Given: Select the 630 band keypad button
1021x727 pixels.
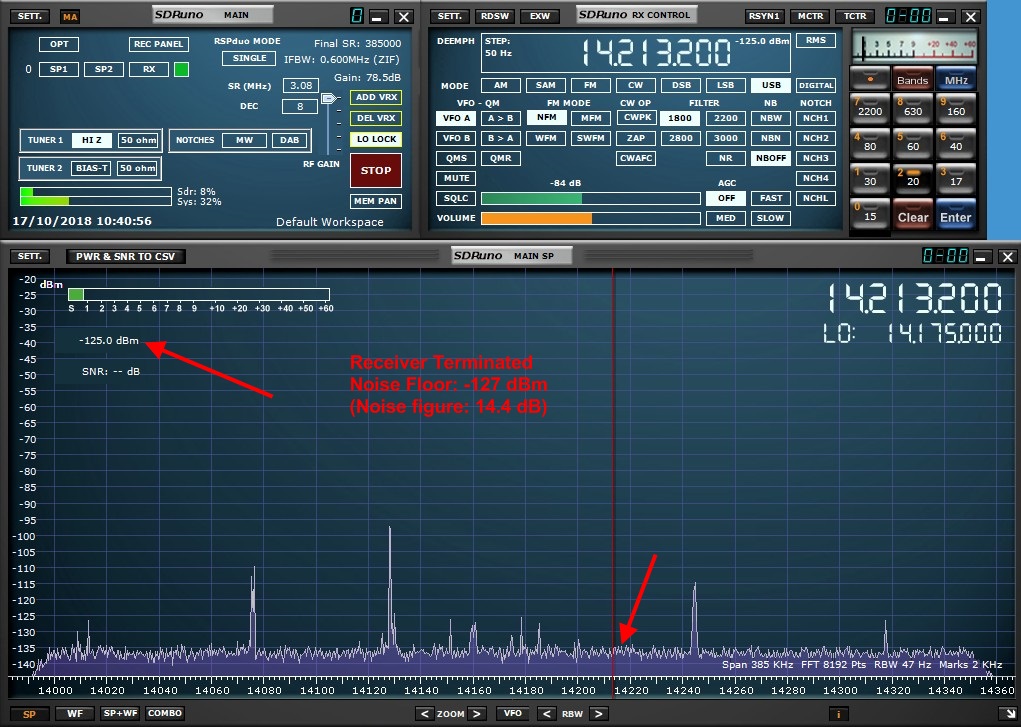Looking at the screenshot, I should [x=913, y=109].
